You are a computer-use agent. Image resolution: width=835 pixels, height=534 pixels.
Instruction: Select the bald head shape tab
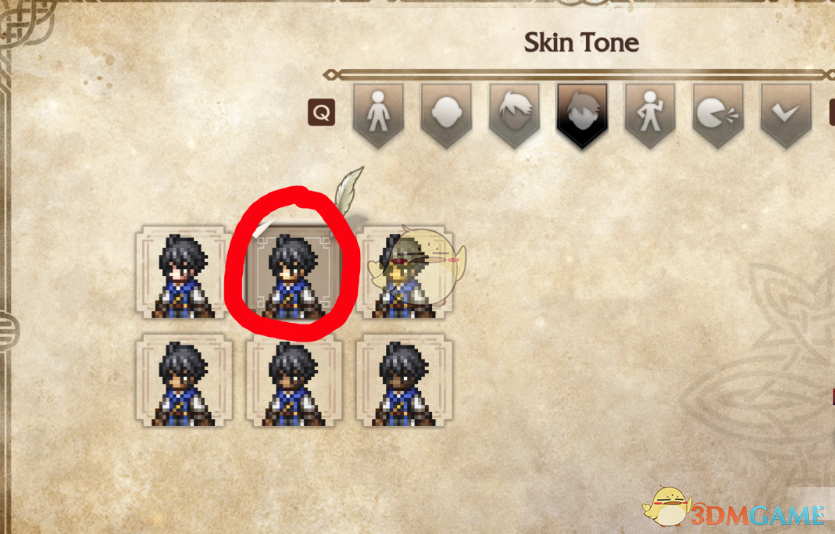446,114
